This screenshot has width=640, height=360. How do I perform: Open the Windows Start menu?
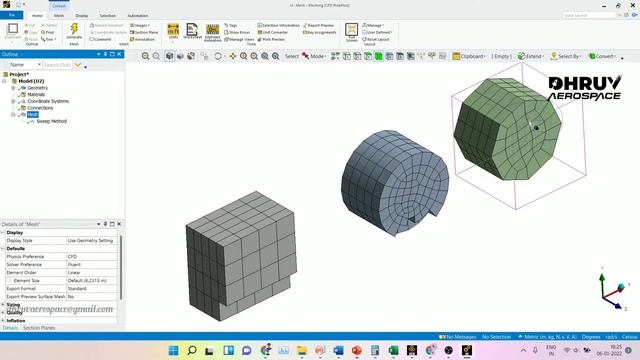tap(173, 350)
